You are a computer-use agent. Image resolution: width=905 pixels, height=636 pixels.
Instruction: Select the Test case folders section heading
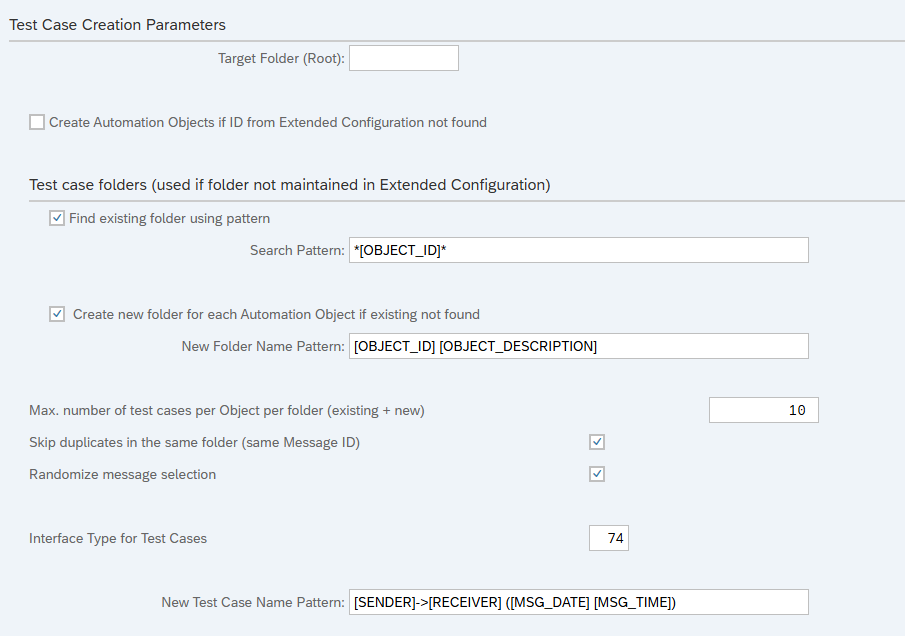click(290, 185)
